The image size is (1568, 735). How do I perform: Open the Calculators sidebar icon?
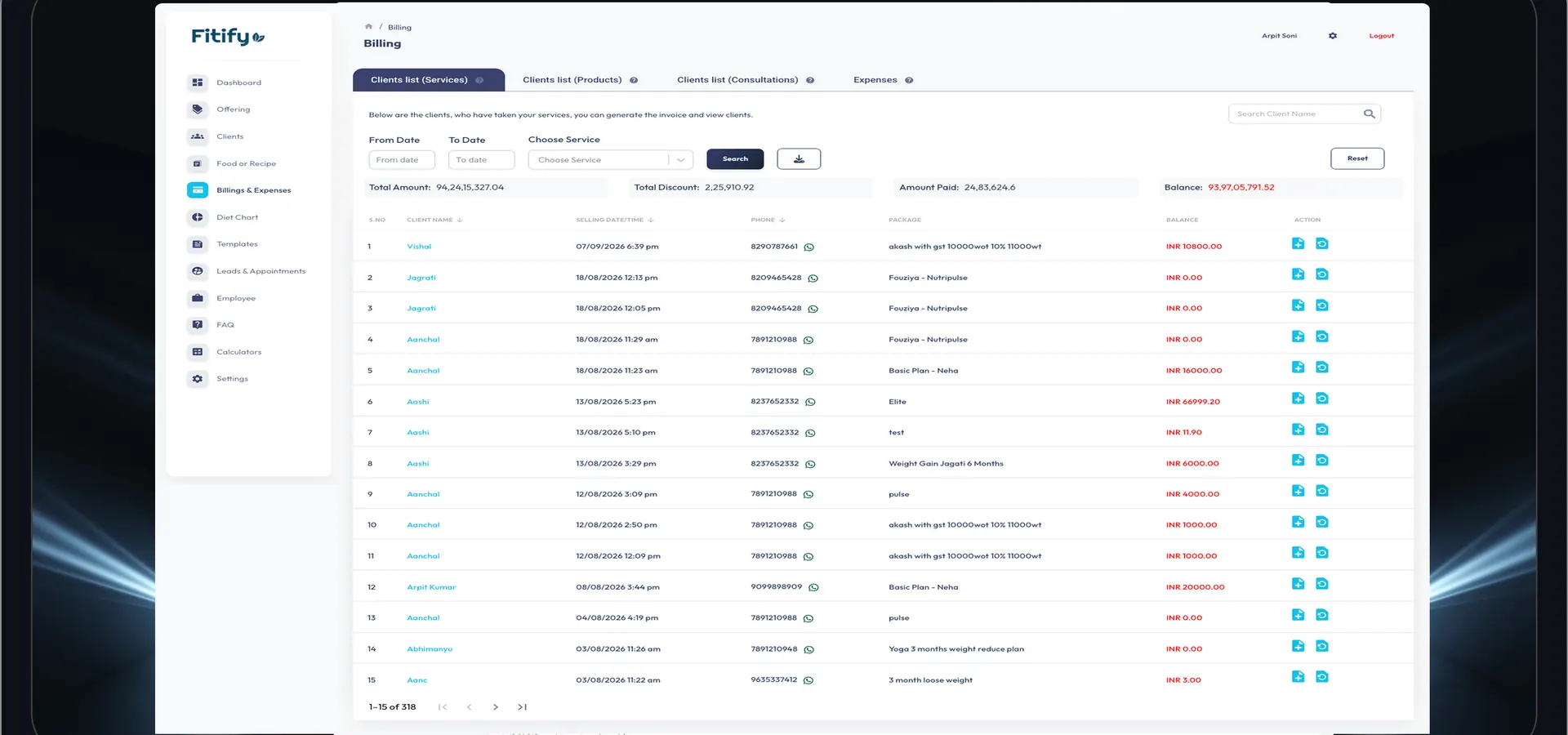[198, 352]
